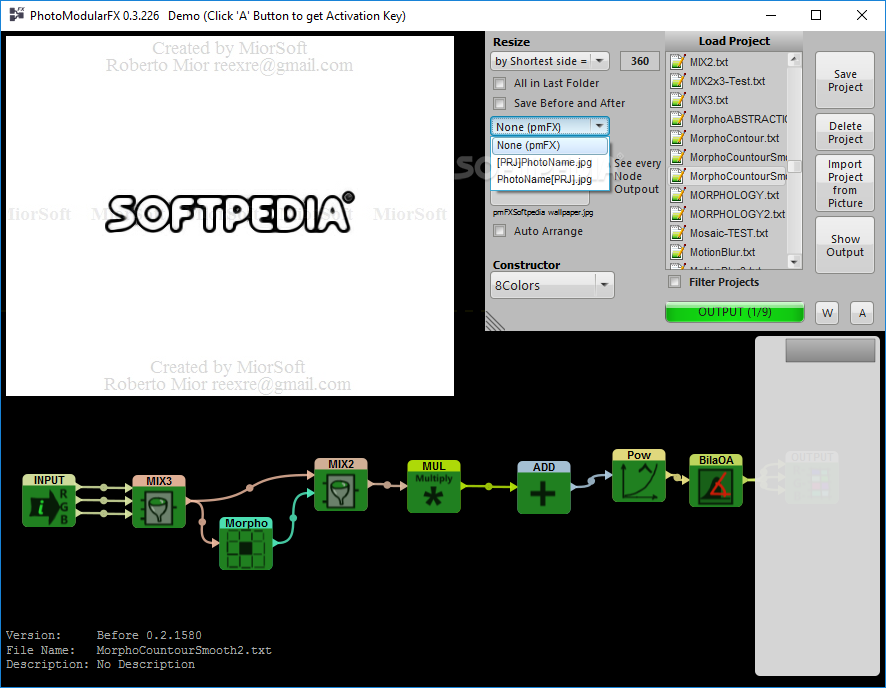Toggle Auto Arrange checkbox

point(500,231)
